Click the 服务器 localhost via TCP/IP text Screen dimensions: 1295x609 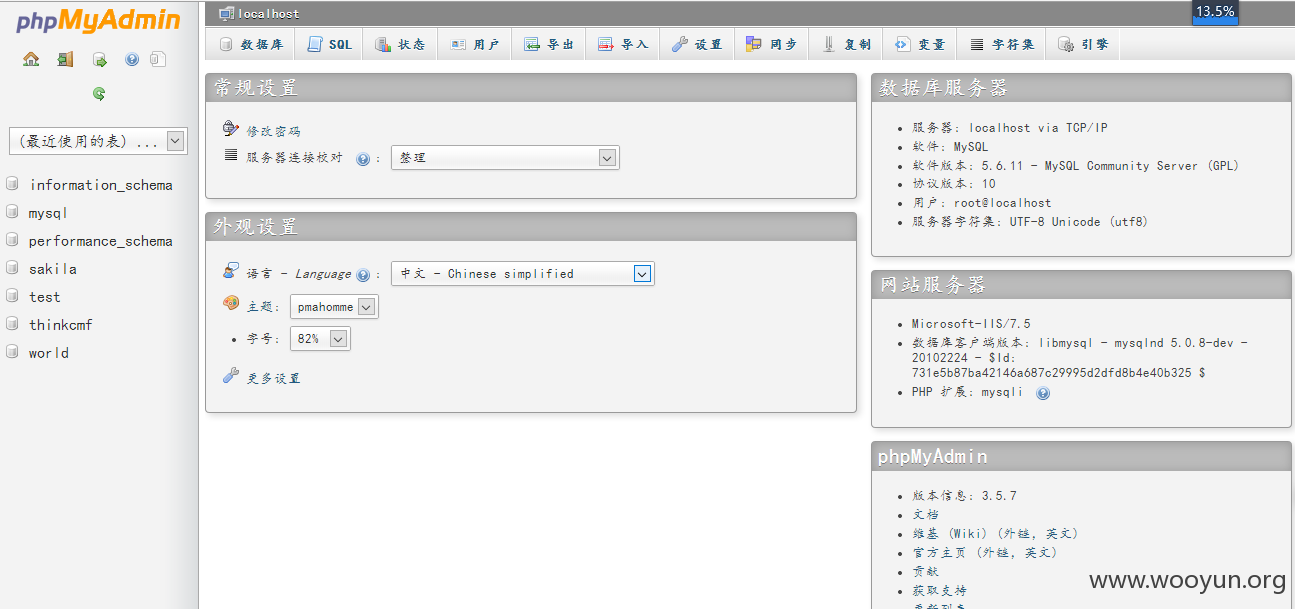(x=1010, y=128)
